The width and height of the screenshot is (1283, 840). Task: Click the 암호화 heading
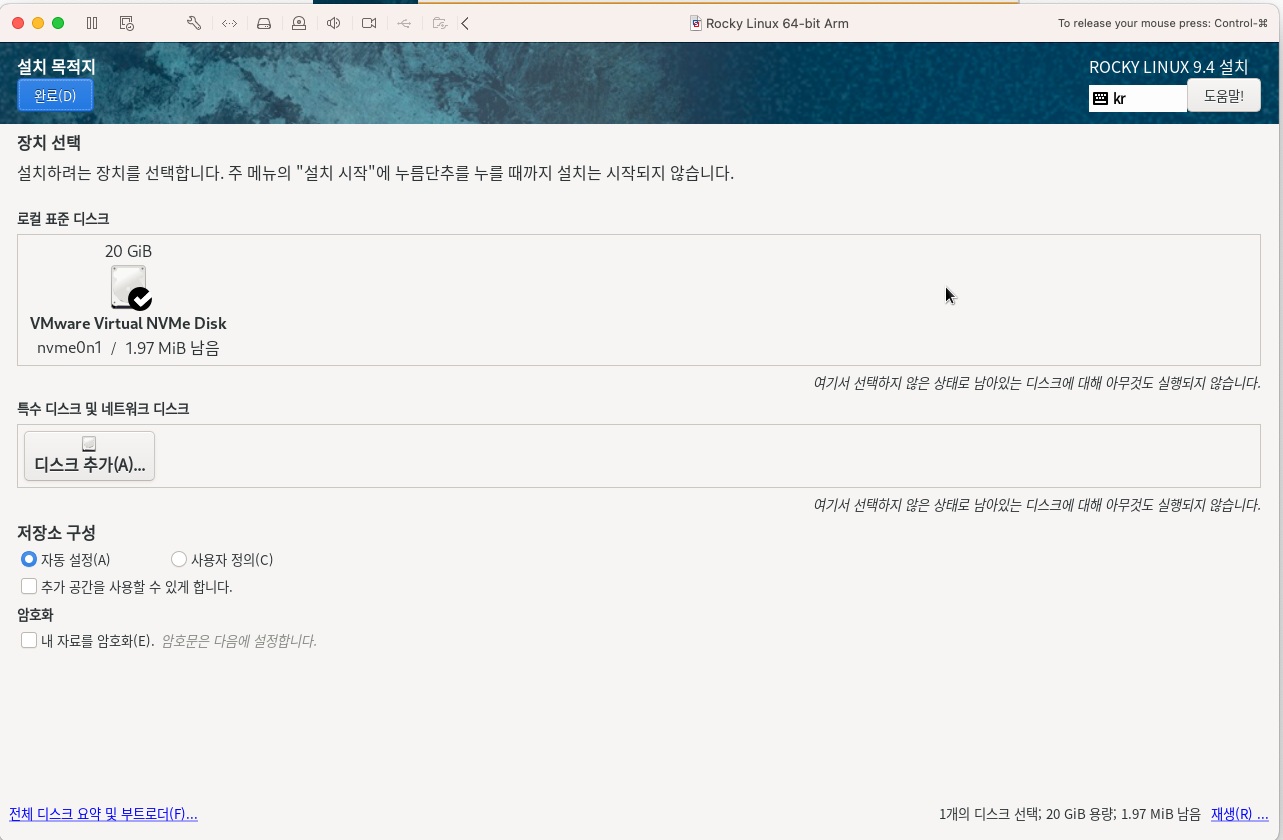tap(35, 614)
